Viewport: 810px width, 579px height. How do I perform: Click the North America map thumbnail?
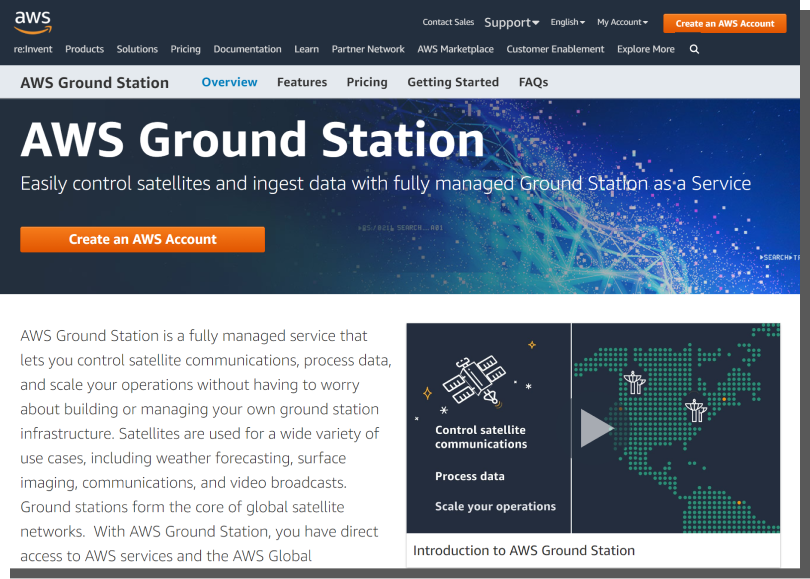[676, 428]
